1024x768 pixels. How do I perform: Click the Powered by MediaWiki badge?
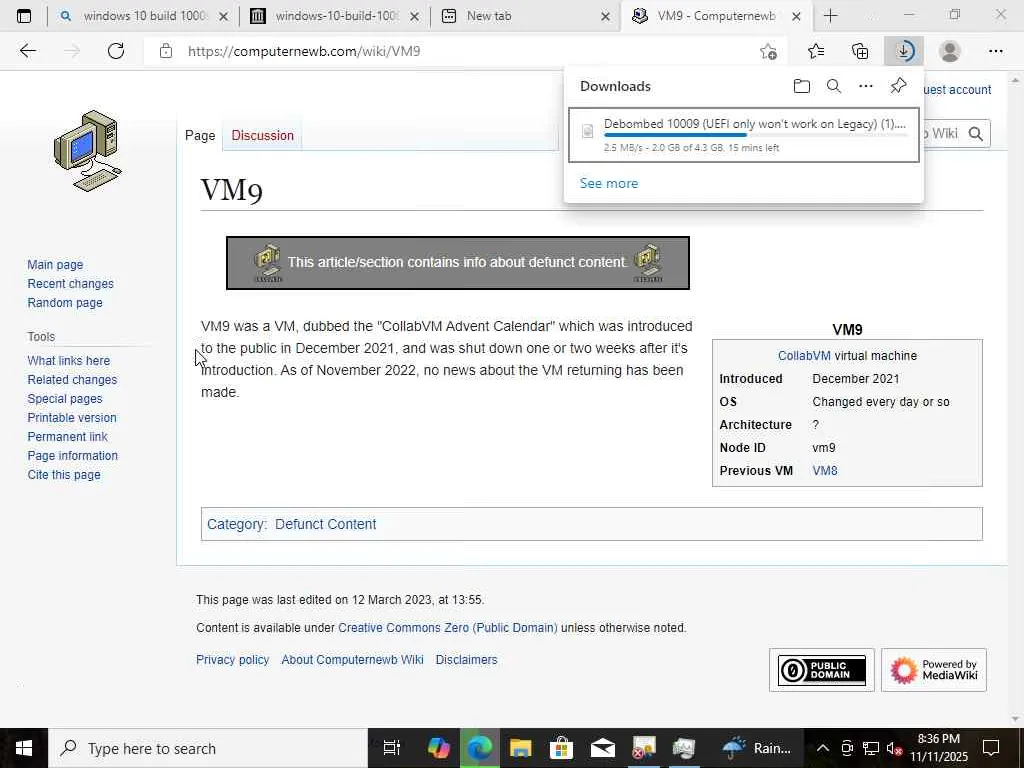934,670
